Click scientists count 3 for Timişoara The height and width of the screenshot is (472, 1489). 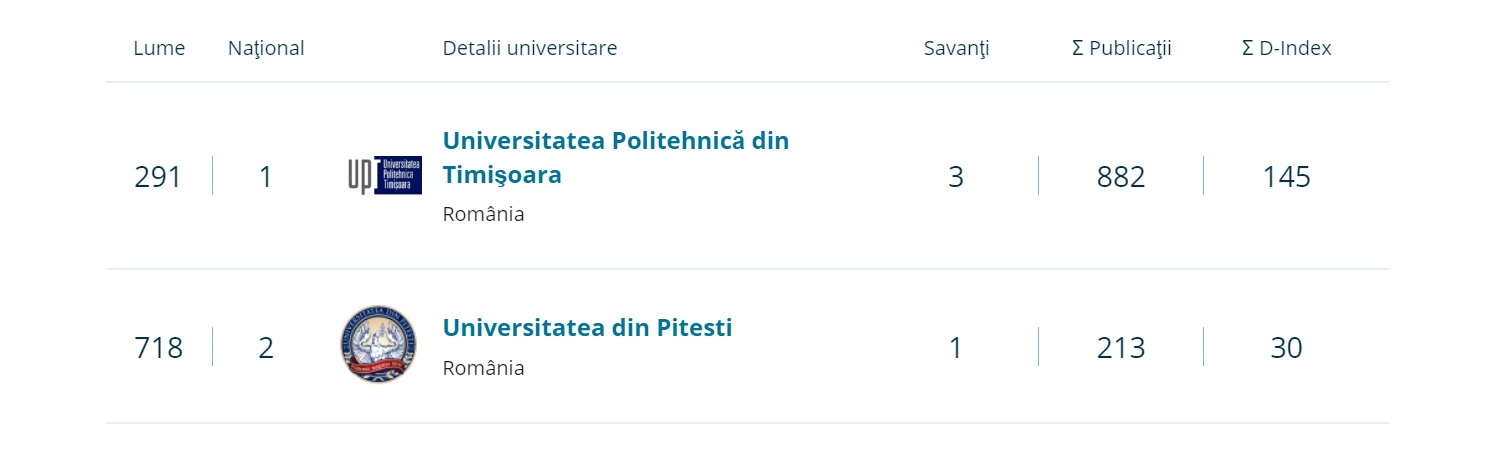pos(955,177)
